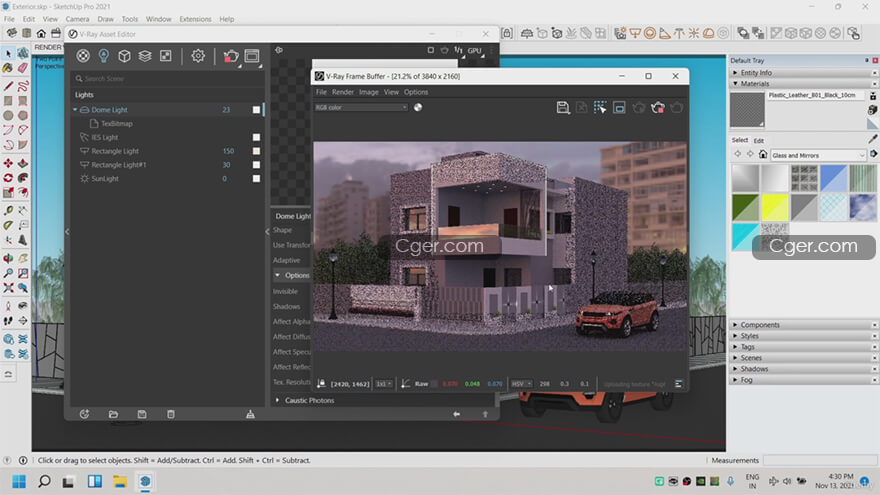Open Glass and Mirrors library dropdown
Image resolution: width=880 pixels, height=495 pixels.
point(818,155)
